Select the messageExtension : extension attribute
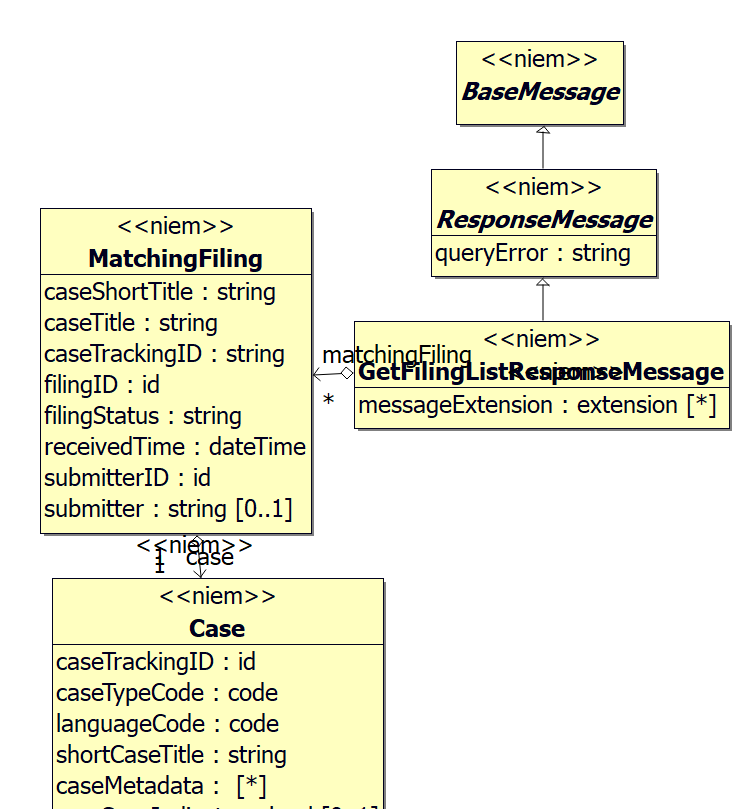Image resolution: width=746 pixels, height=809 pixels. click(x=537, y=405)
